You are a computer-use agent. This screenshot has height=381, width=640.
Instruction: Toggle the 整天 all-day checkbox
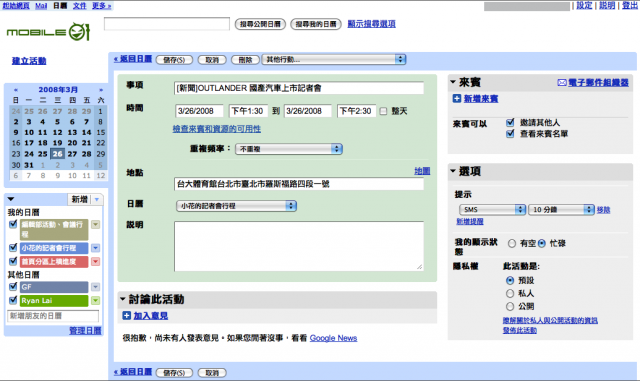tap(383, 111)
